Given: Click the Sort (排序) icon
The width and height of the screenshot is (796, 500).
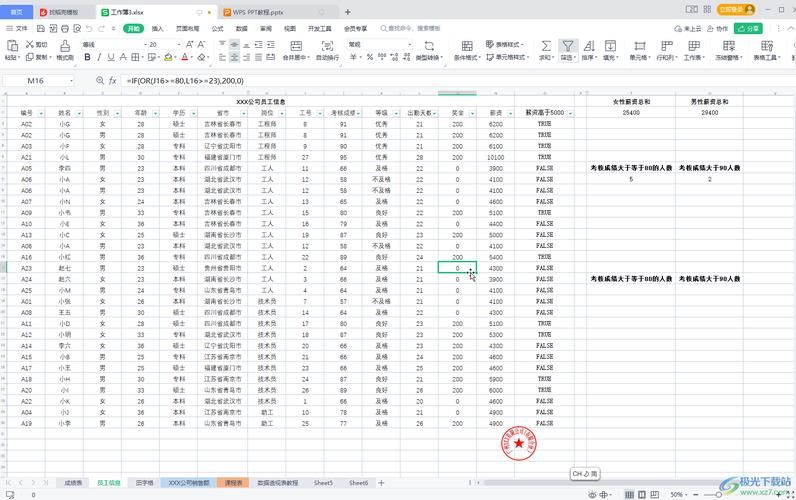Looking at the screenshot, I should [x=589, y=46].
